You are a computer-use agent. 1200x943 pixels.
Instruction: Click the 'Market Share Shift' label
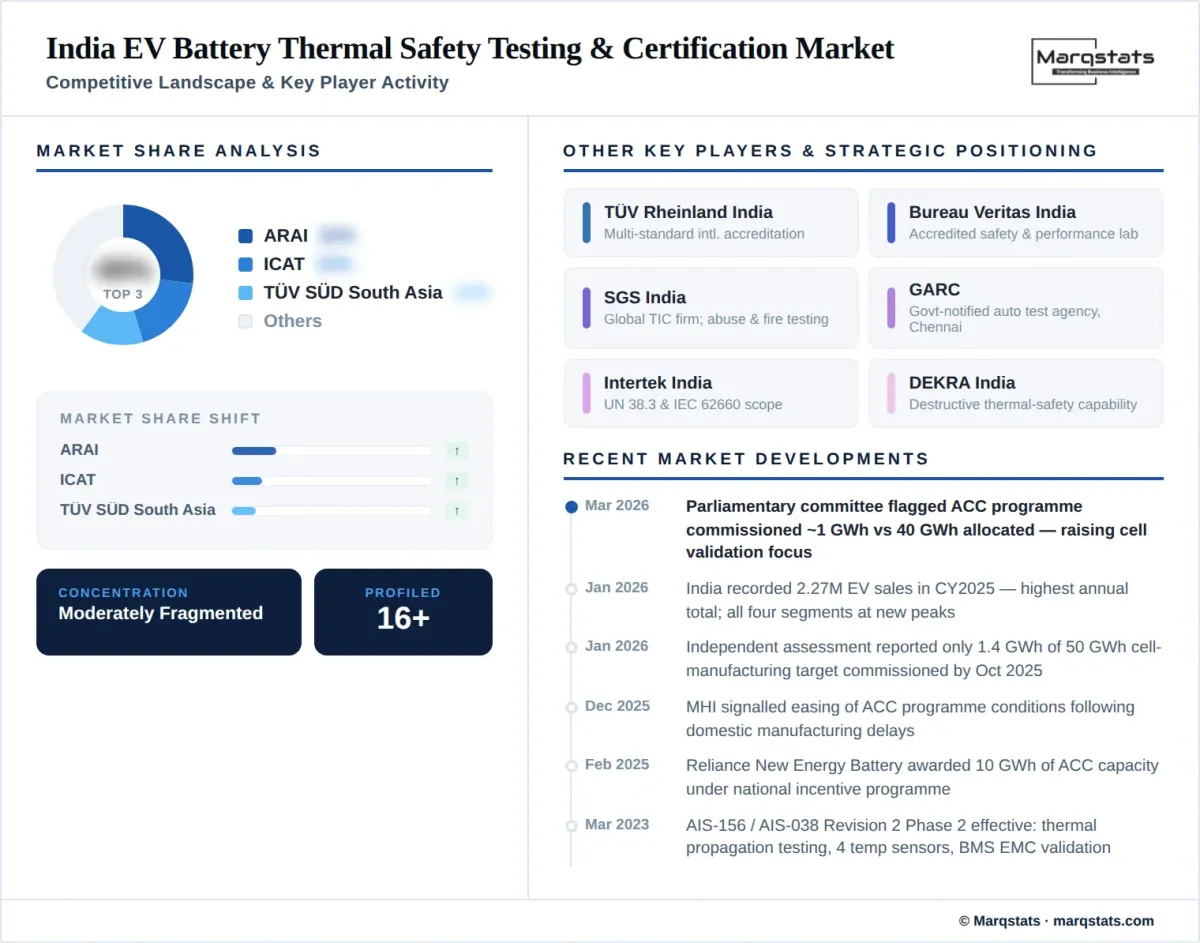(x=160, y=419)
